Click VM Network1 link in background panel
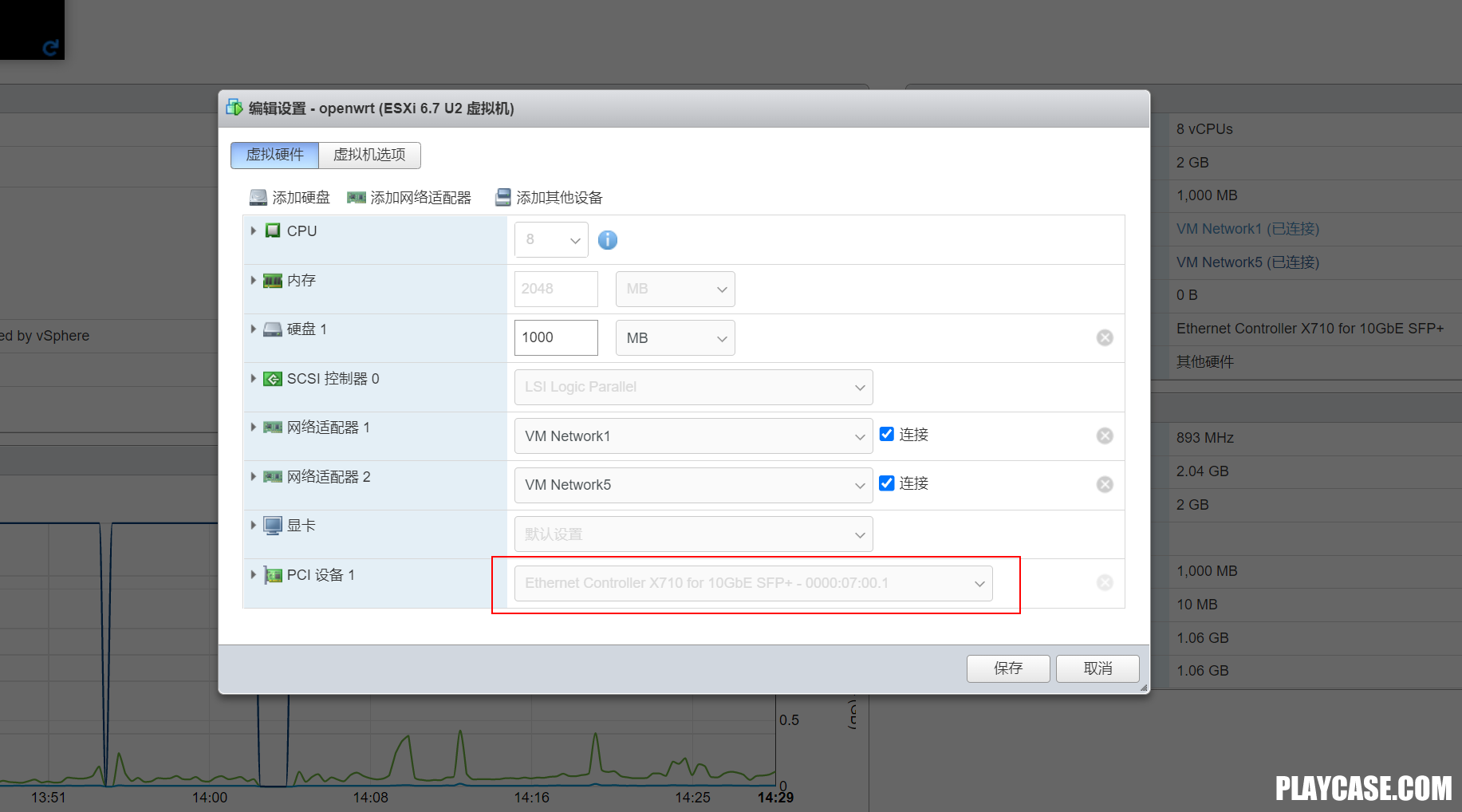 pos(1247,229)
